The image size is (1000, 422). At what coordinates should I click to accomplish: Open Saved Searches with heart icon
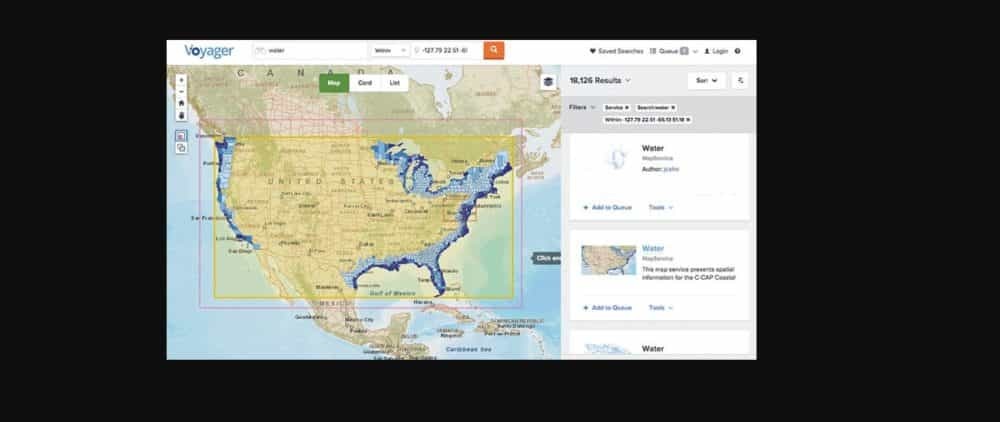(x=616, y=51)
